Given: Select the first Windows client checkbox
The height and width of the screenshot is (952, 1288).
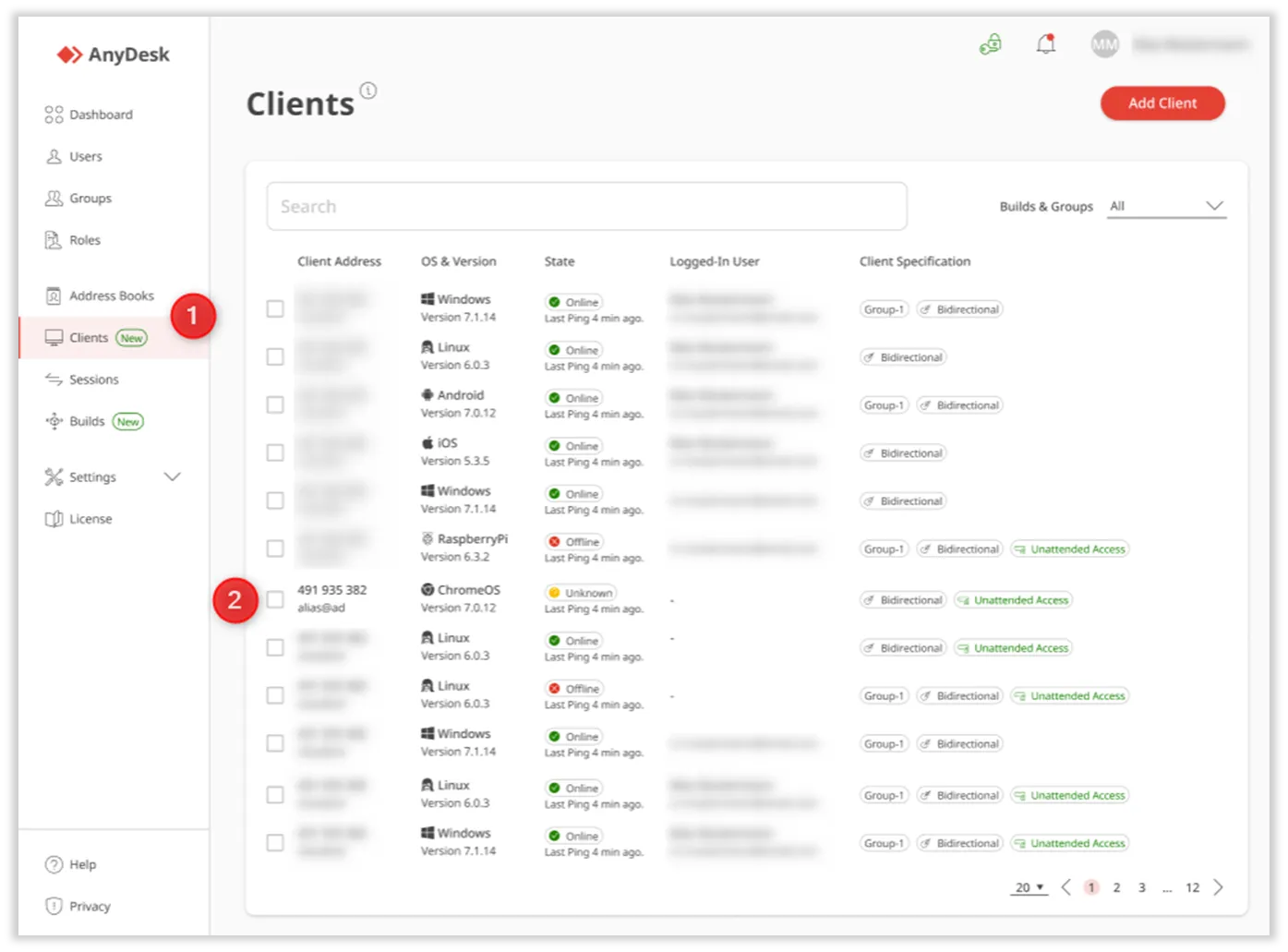Looking at the screenshot, I should click(x=275, y=308).
